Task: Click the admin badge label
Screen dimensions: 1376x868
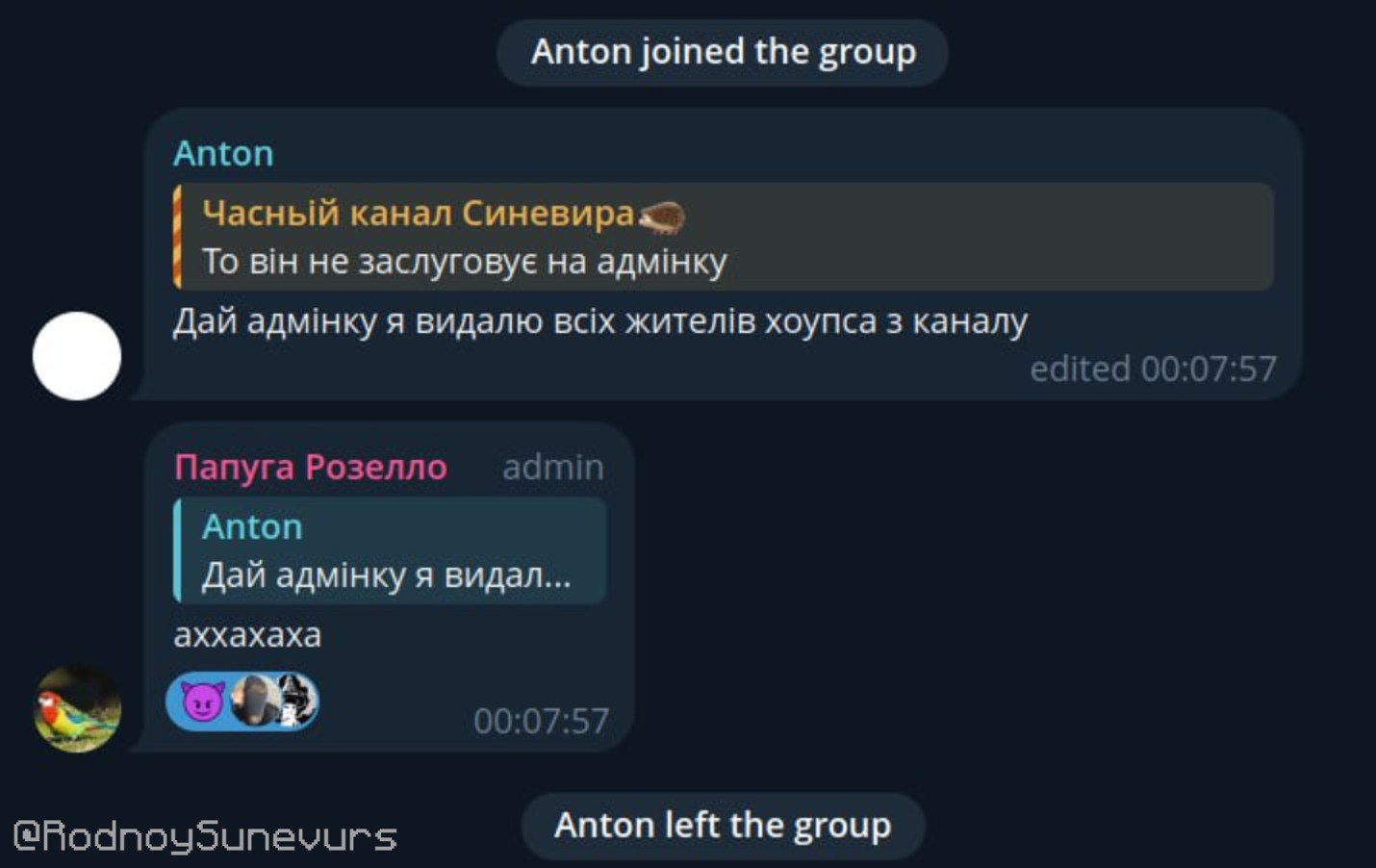Action: 553,468
